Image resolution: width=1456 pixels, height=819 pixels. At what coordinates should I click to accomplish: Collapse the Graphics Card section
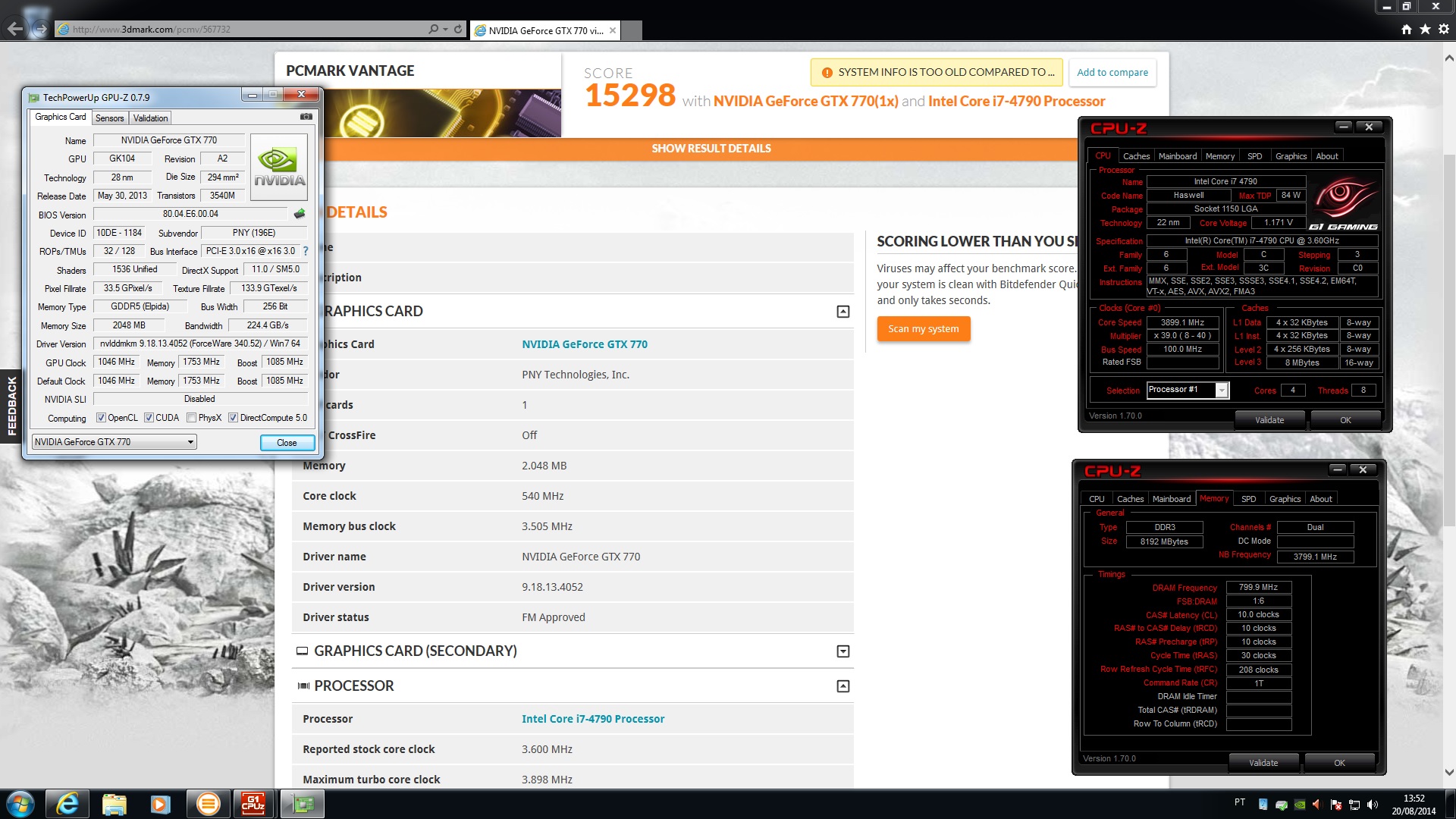click(x=843, y=312)
